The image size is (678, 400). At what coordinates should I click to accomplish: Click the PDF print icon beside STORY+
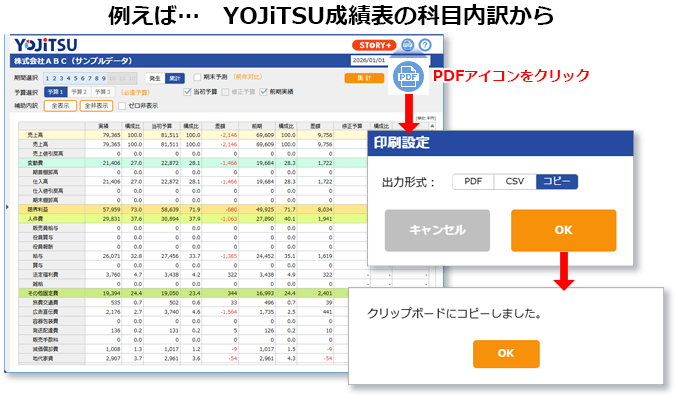pyautogui.click(x=407, y=45)
